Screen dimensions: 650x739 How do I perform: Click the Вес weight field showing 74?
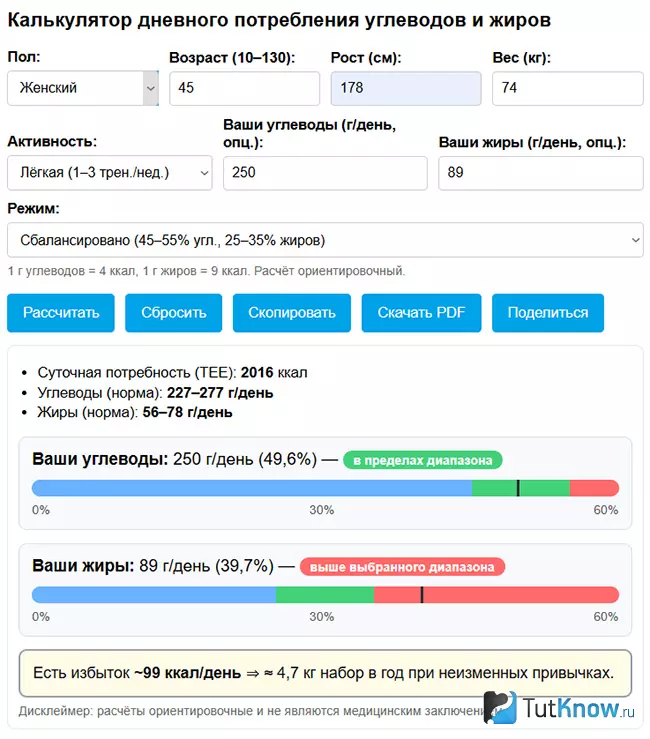click(x=568, y=88)
